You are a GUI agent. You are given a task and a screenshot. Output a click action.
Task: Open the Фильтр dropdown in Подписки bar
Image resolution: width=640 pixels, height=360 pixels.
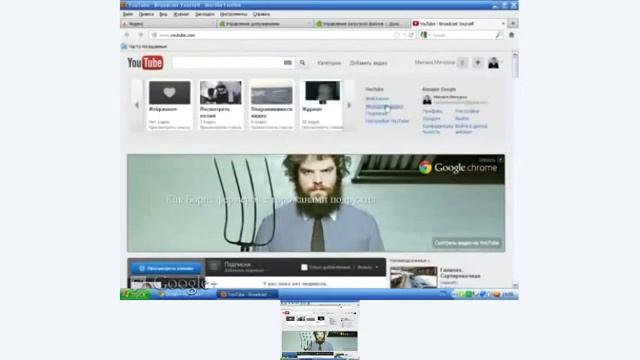(368, 267)
